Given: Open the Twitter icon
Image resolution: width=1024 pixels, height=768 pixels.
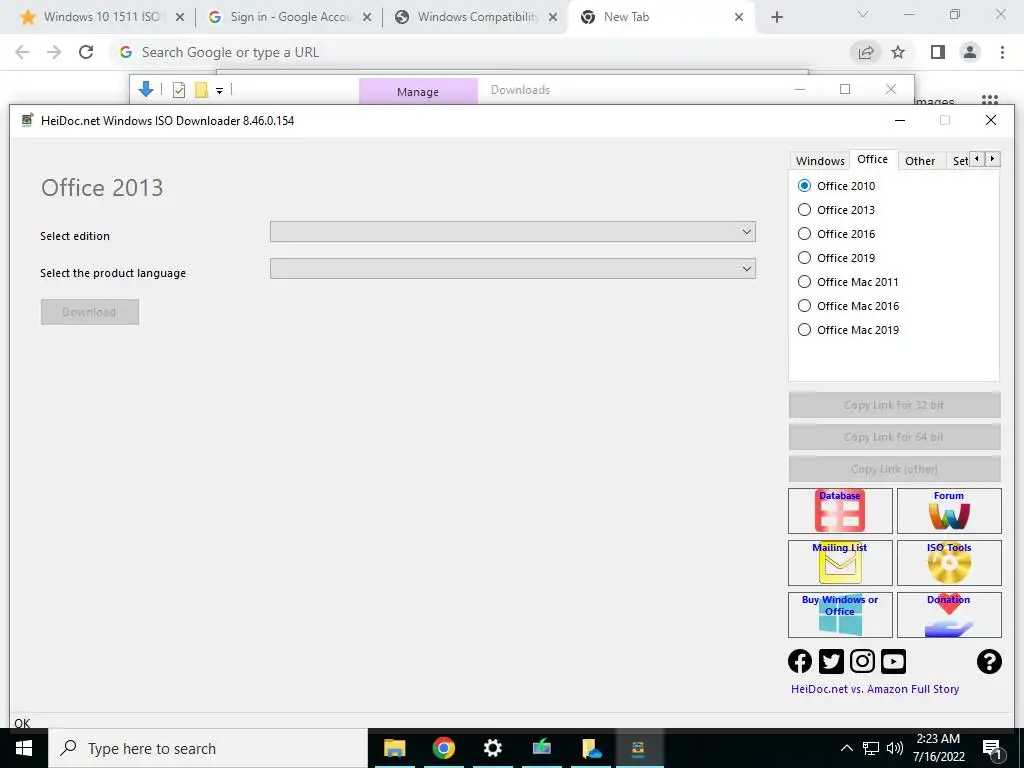Looking at the screenshot, I should click(831, 661).
